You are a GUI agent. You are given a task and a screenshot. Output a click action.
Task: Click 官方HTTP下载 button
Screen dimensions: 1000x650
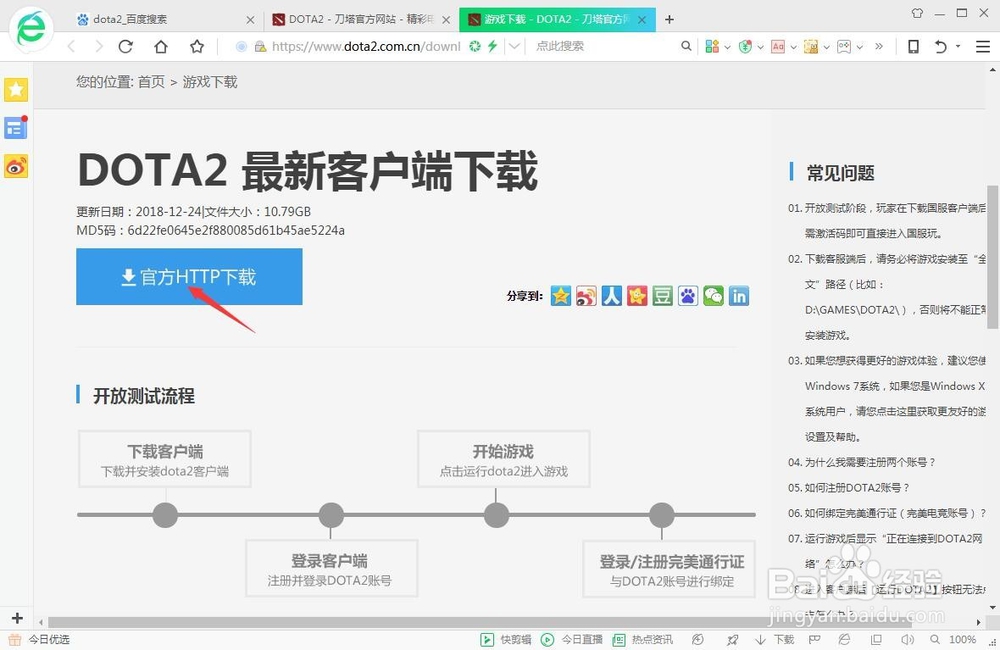pos(189,277)
